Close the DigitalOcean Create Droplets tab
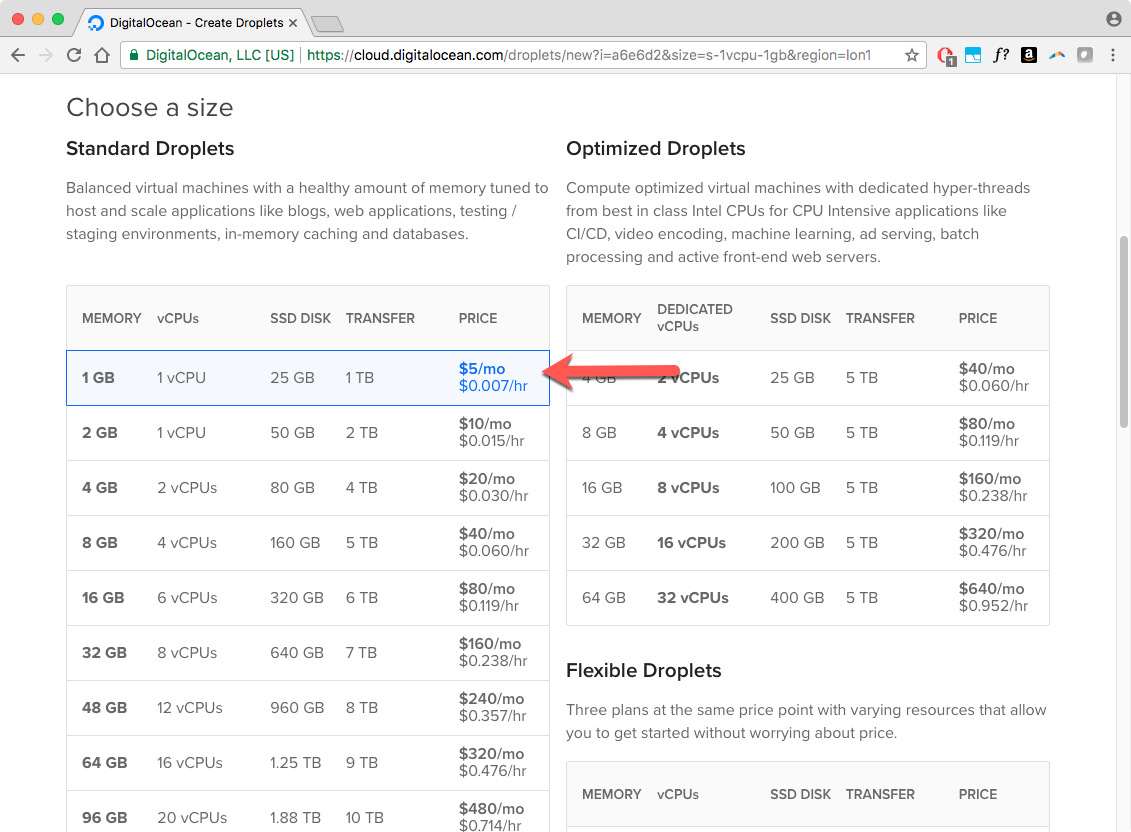The width and height of the screenshot is (1131, 832). click(x=293, y=23)
